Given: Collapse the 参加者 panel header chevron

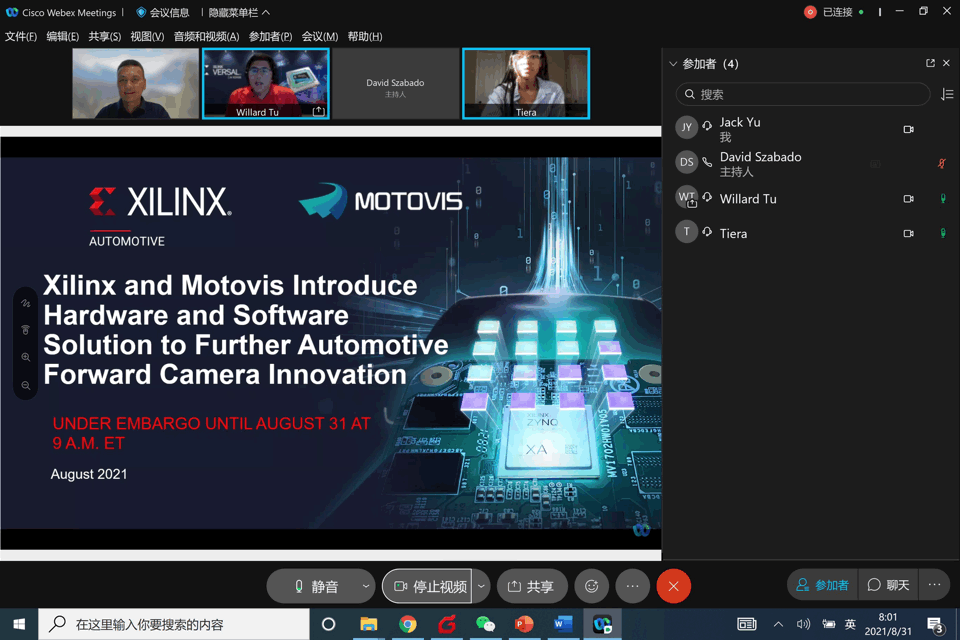Looking at the screenshot, I should pyautogui.click(x=673, y=64).
